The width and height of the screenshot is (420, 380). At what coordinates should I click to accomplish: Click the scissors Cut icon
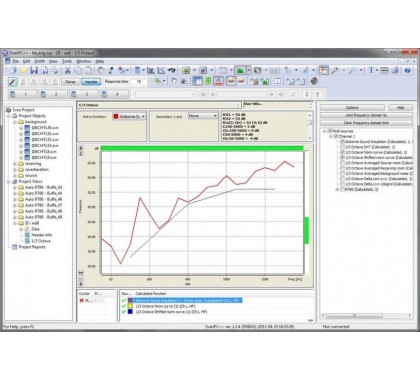67,70
